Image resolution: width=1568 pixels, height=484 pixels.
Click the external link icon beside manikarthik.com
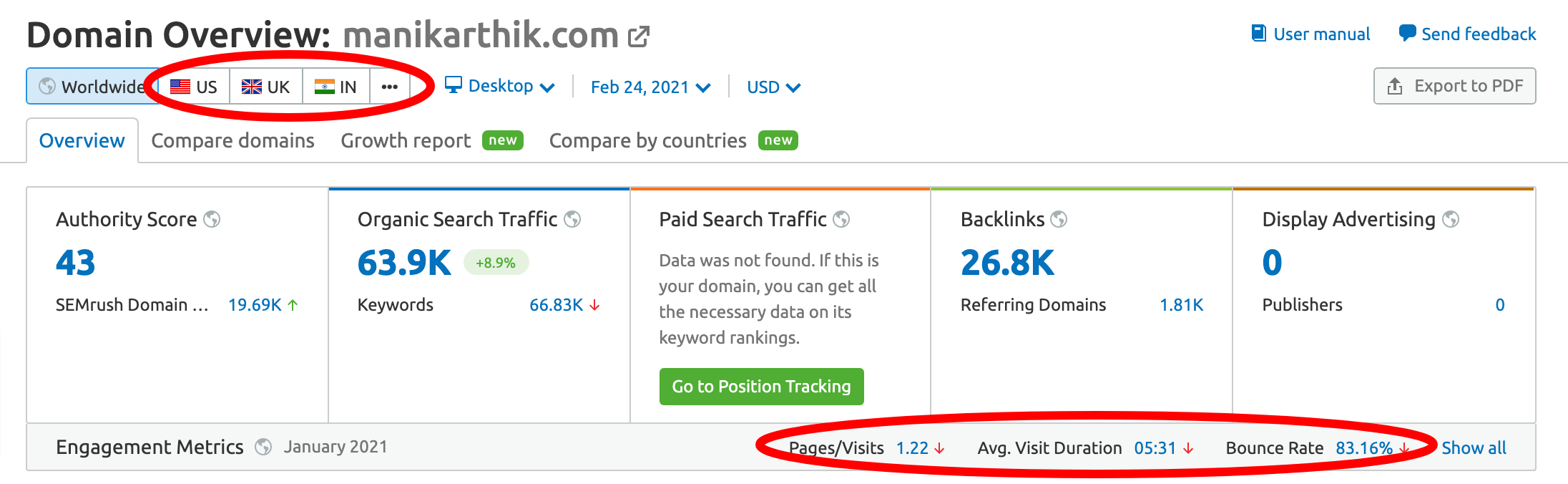point(637,34)
